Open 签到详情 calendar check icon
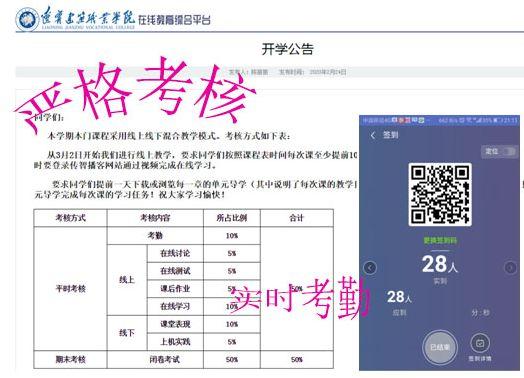524x378 pixels. point(480,343)
